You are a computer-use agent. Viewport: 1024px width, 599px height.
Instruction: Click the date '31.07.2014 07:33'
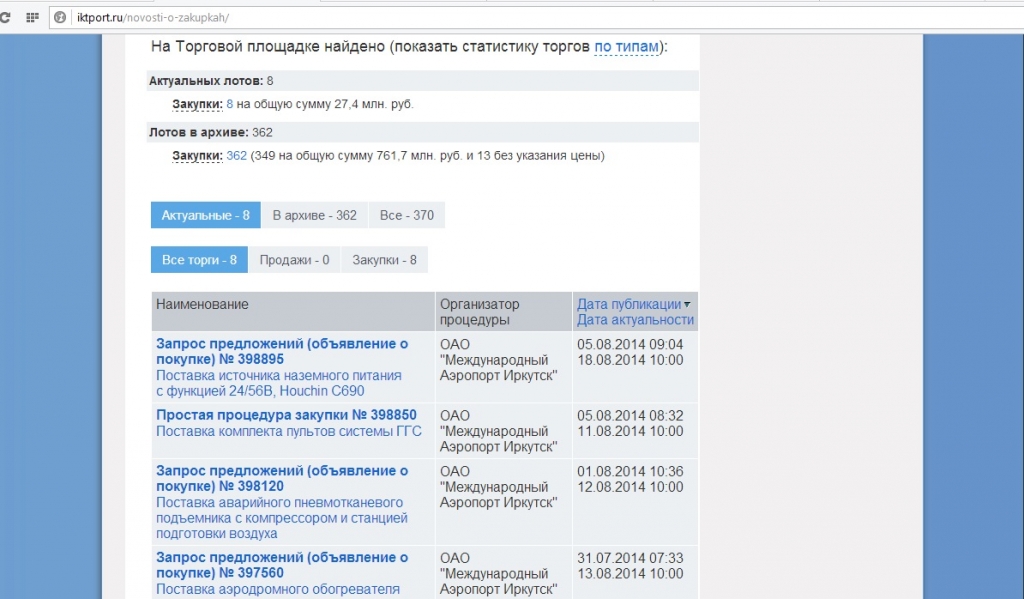pyautogui.click(x=630, y=558)
